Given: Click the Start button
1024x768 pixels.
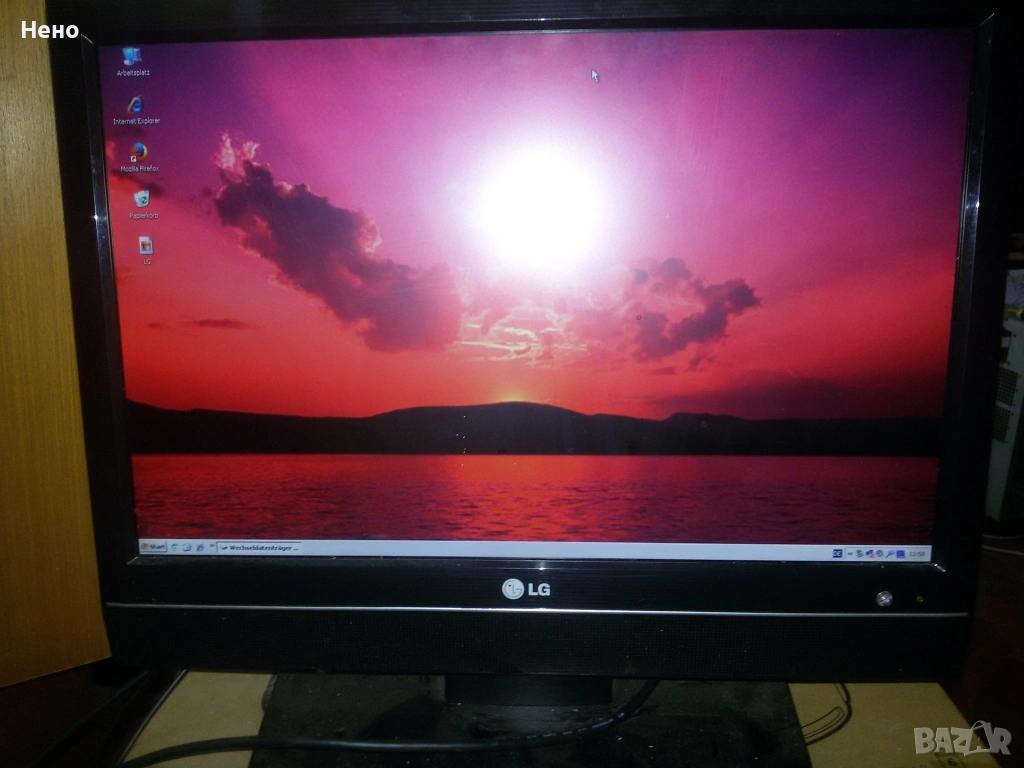Looking at the screenshot, I should pyautogui.click(x=153, y=547).
